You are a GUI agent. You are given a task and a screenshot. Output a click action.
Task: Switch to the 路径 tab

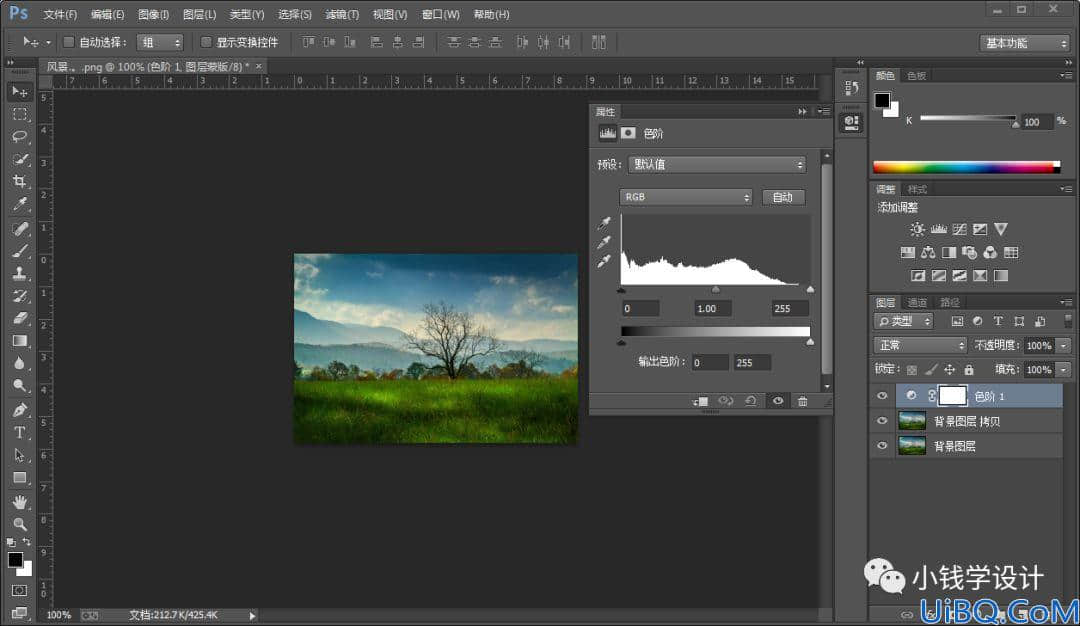coord(950,302)
